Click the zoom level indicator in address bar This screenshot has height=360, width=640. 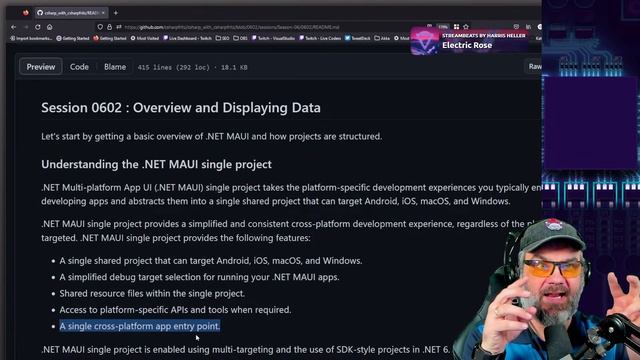pos(443,27)
